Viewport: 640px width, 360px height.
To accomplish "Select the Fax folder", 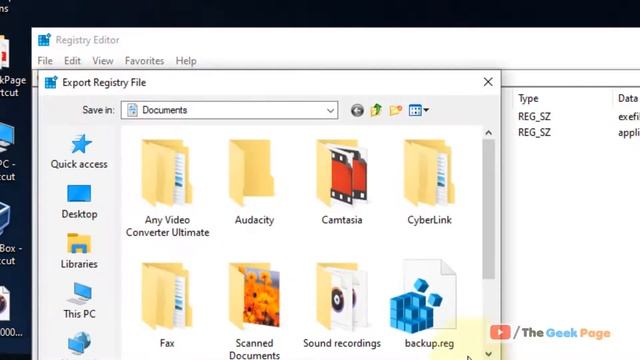I will (167, 305).
